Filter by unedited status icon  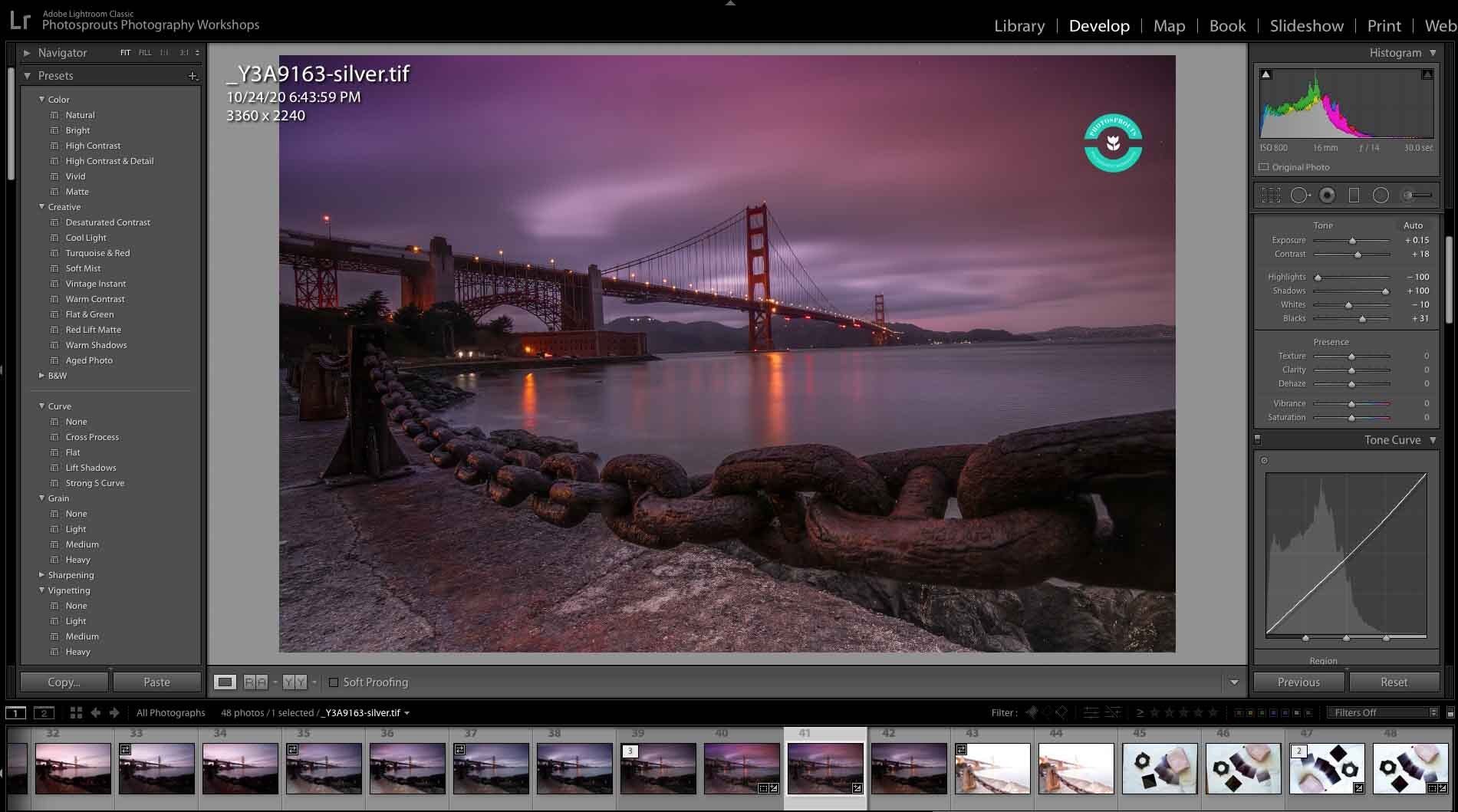click(1113, 712)
